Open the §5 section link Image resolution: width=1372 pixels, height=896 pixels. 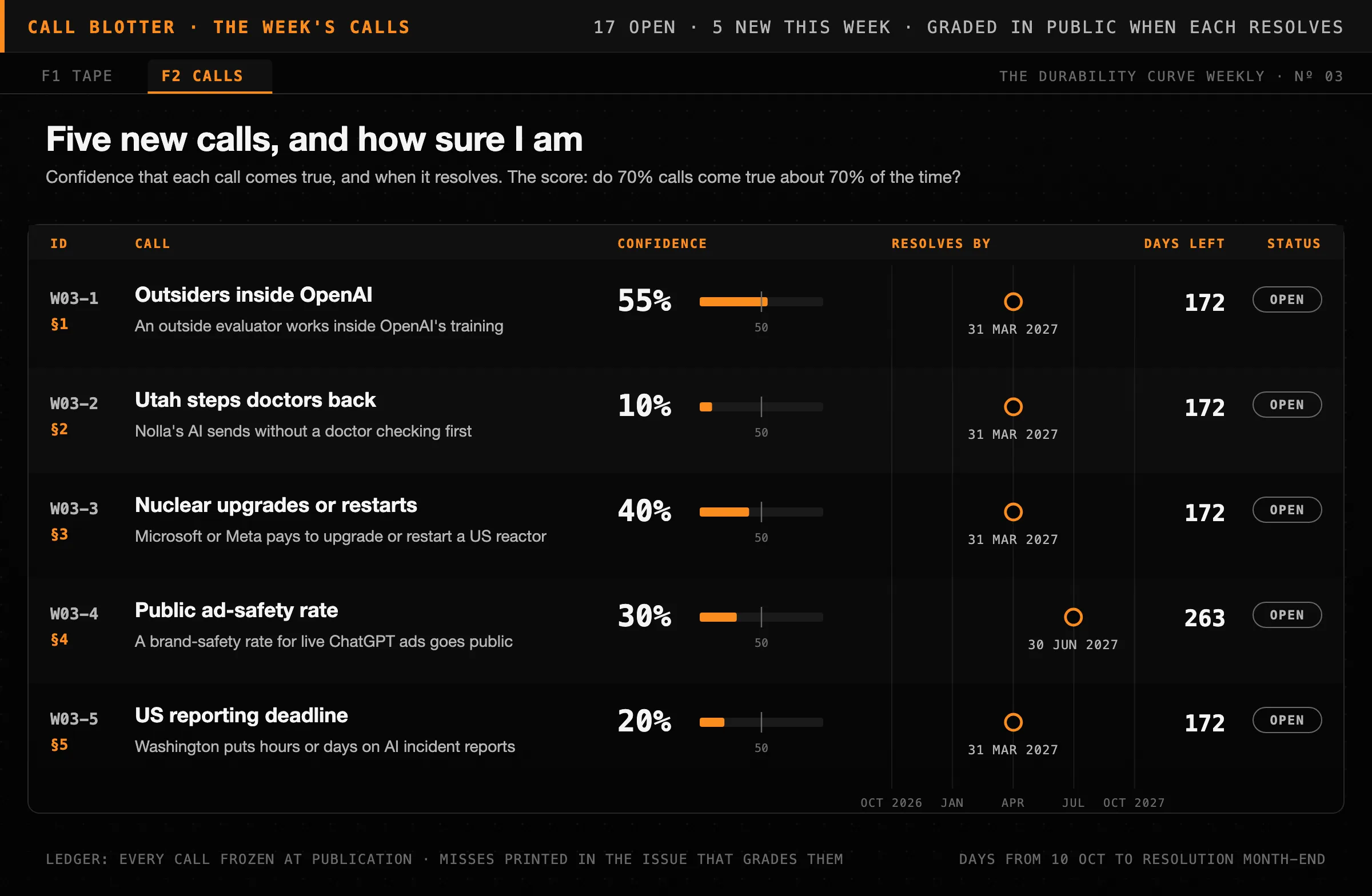pyautogui.click(x=59, y=745)
